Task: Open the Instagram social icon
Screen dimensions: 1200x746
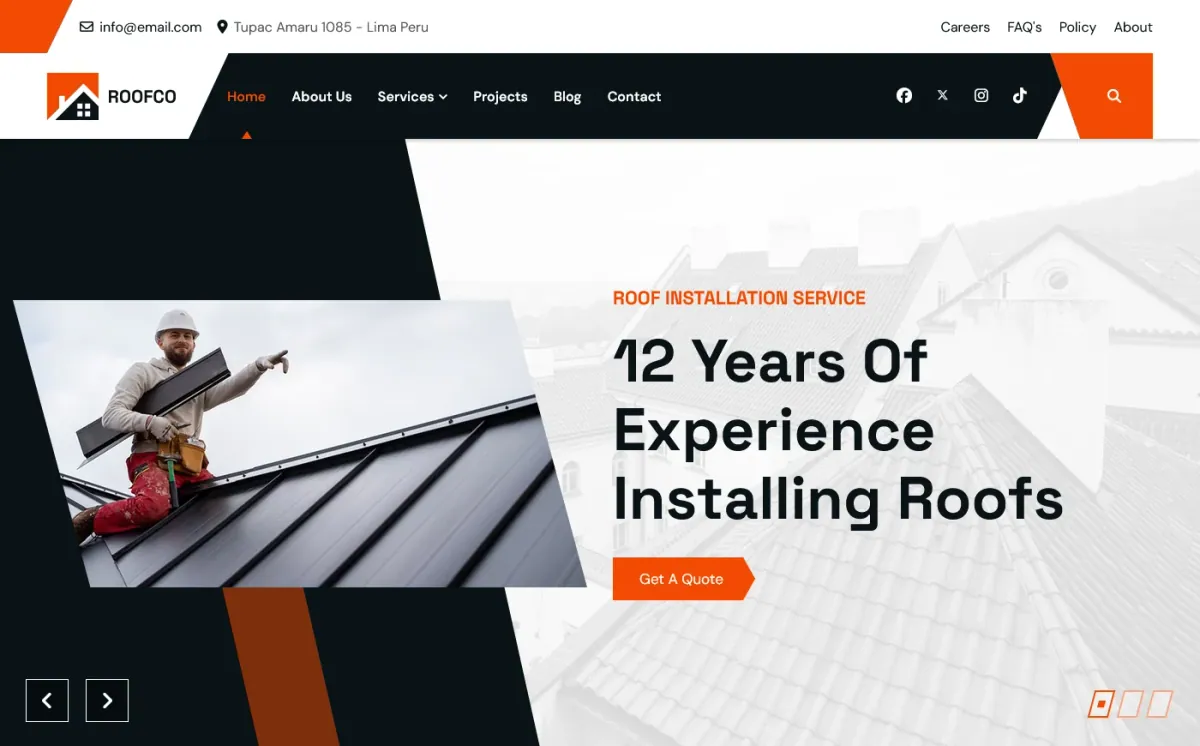Action: coord(981,96)
